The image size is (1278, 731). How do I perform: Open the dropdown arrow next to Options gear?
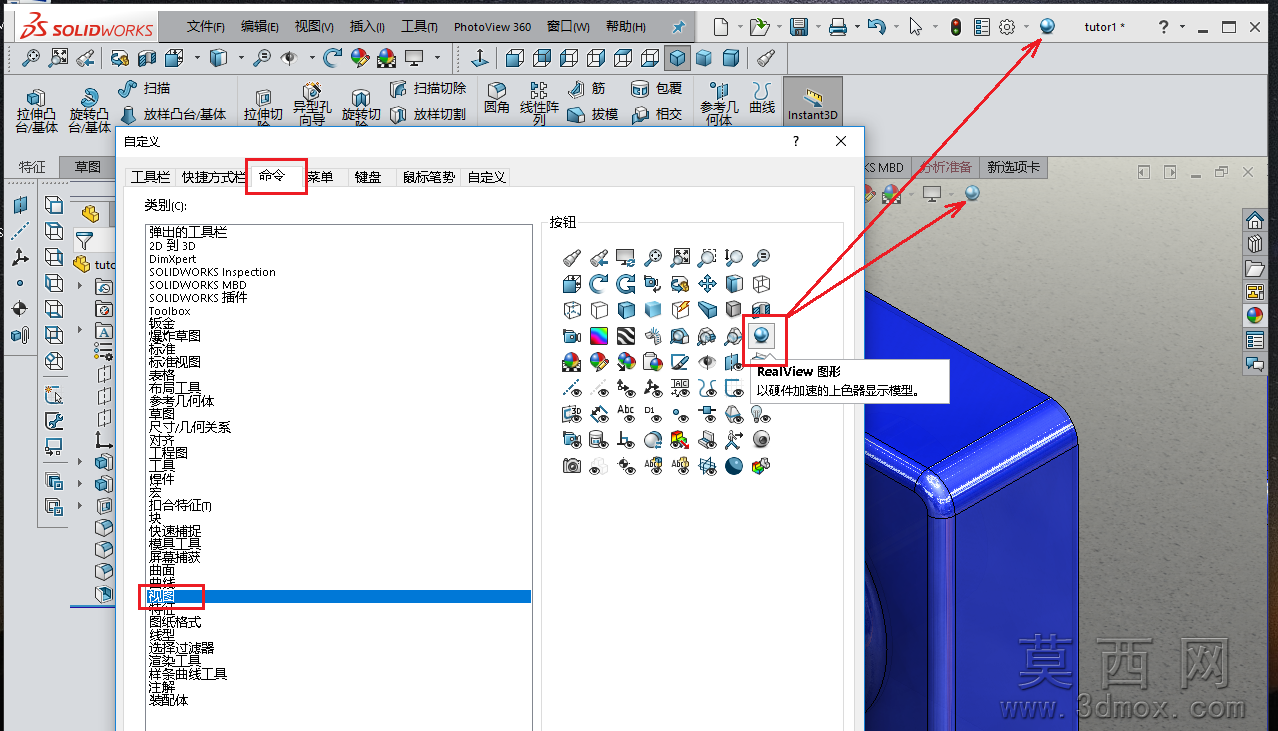[1026, 27]
